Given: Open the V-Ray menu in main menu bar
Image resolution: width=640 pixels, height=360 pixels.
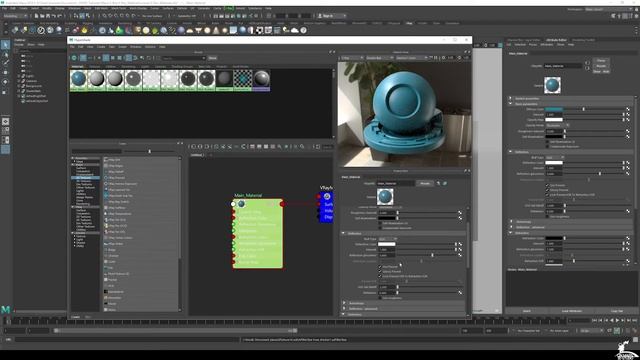Looking at the screenshot, I should tap(229, 8).
